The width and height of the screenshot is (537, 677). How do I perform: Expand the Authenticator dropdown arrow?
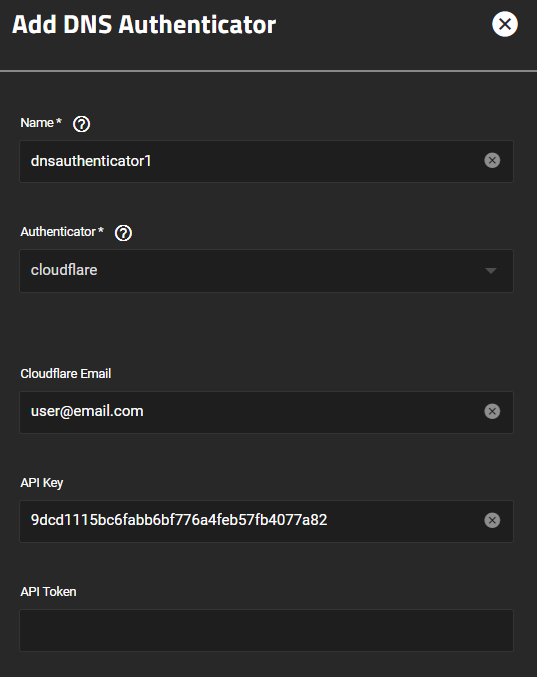tap(491, 271)
